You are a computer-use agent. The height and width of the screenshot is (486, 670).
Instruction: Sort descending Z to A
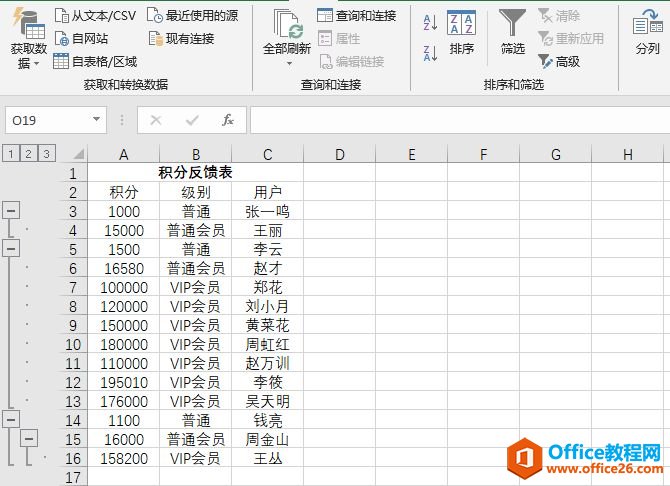pyautogui.click(x=430, y=53)
